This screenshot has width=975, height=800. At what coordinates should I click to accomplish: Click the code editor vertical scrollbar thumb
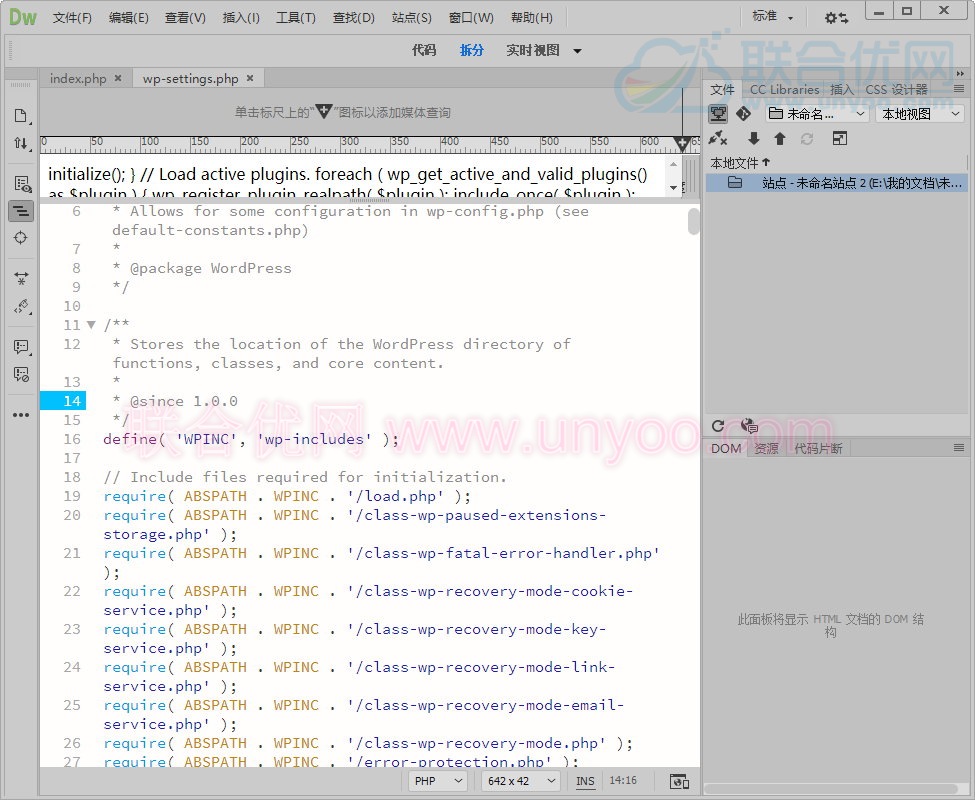point(693,221)
